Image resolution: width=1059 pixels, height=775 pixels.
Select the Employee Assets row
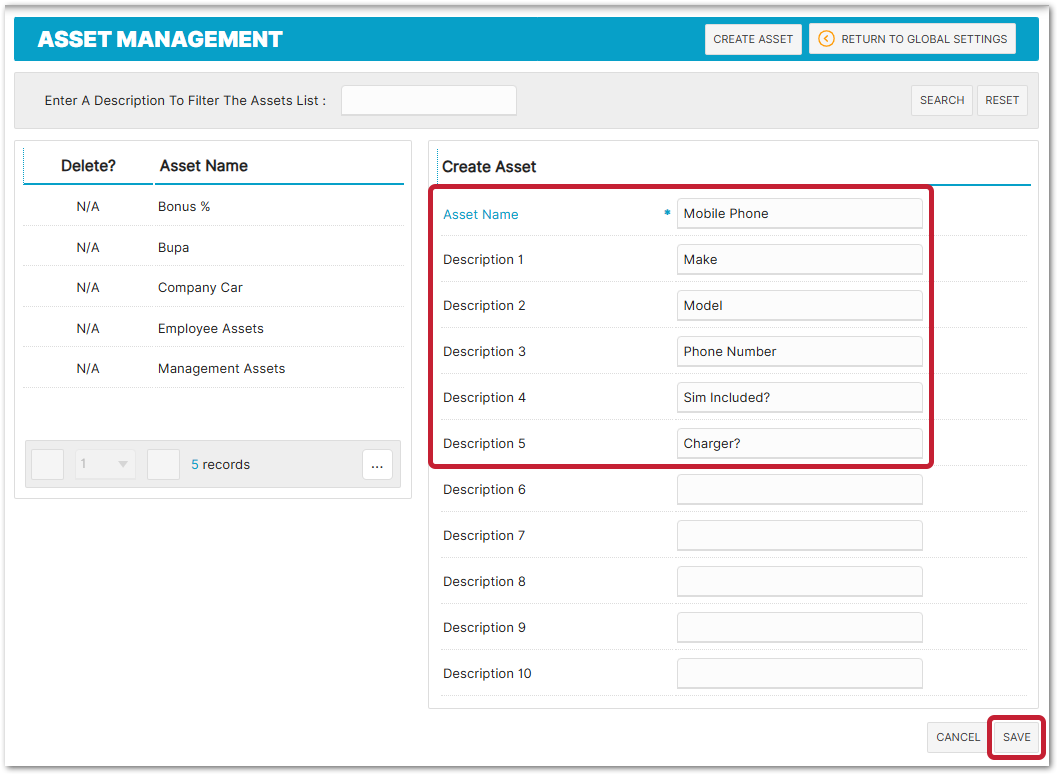[213, 328]
